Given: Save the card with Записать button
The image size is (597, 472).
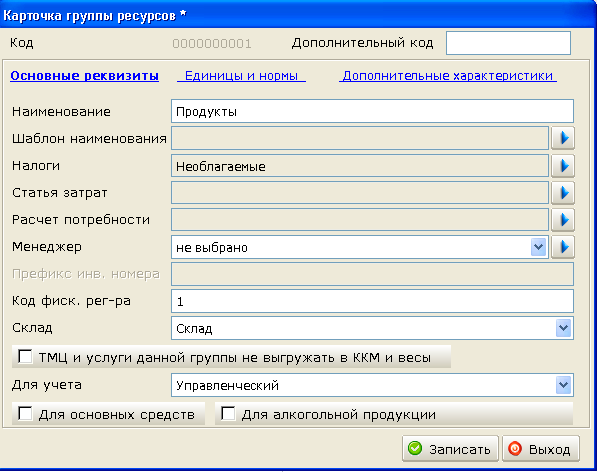Looking at the screenshot, I should [450, 449].
